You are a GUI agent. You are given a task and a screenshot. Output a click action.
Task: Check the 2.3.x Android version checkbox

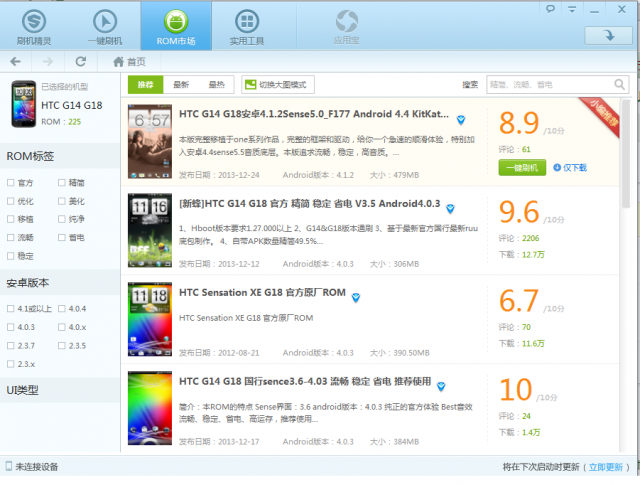click(x=11, y=364)
